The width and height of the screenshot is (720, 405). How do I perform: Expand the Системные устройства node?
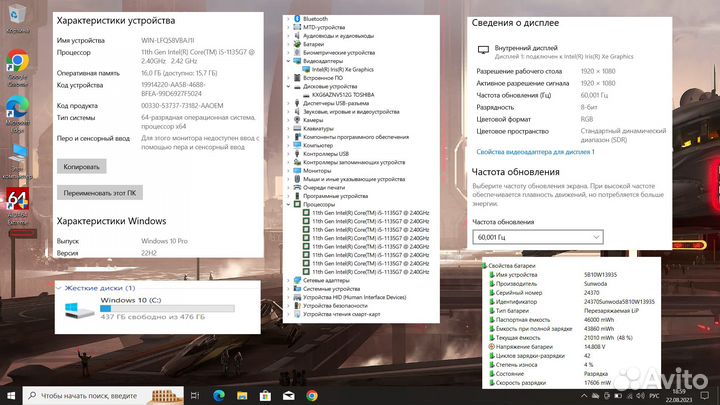pos(288,289)
